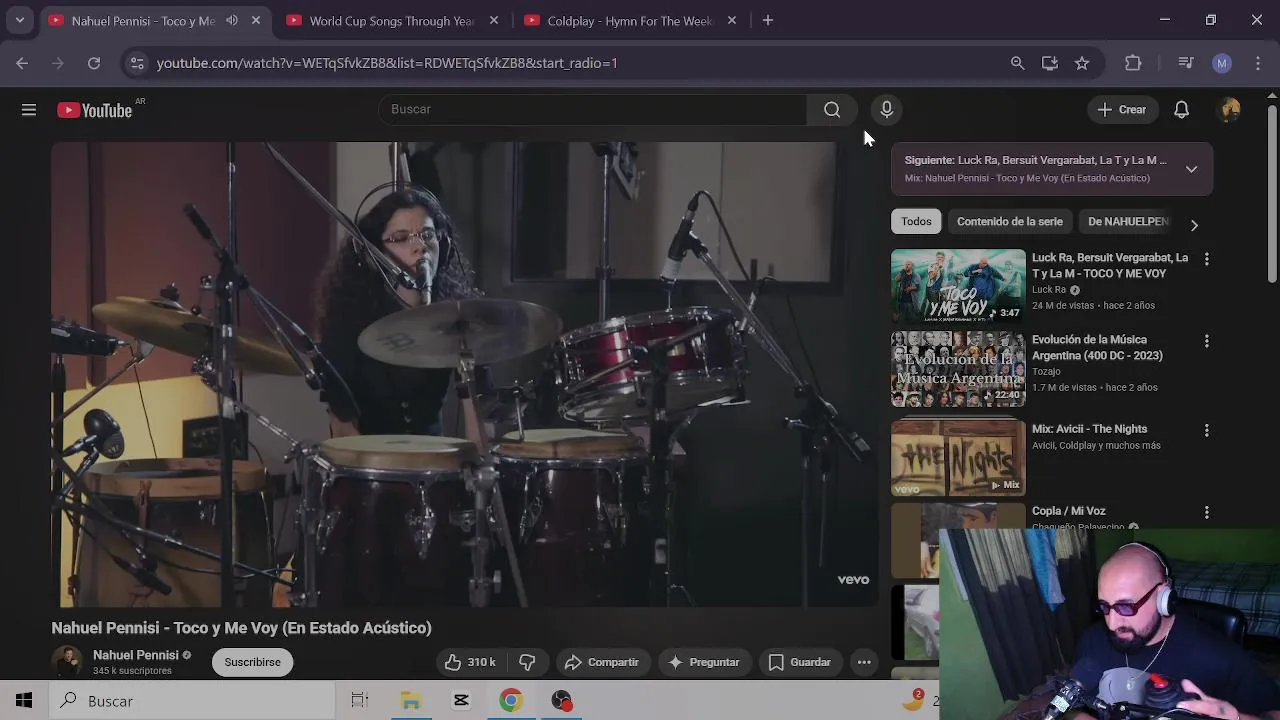This screenshot has height=720, width=1280.
Task: Select the Todos filter chip
Action: coord(916,222)
